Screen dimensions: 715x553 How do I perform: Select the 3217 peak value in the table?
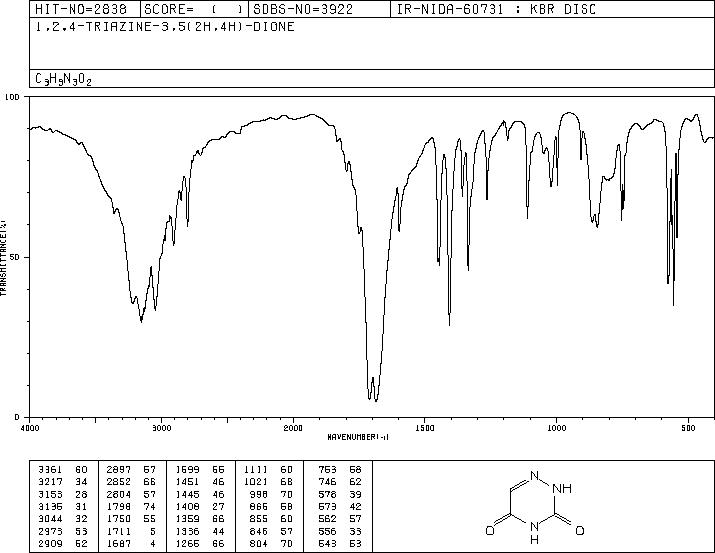tap(50, 481)
